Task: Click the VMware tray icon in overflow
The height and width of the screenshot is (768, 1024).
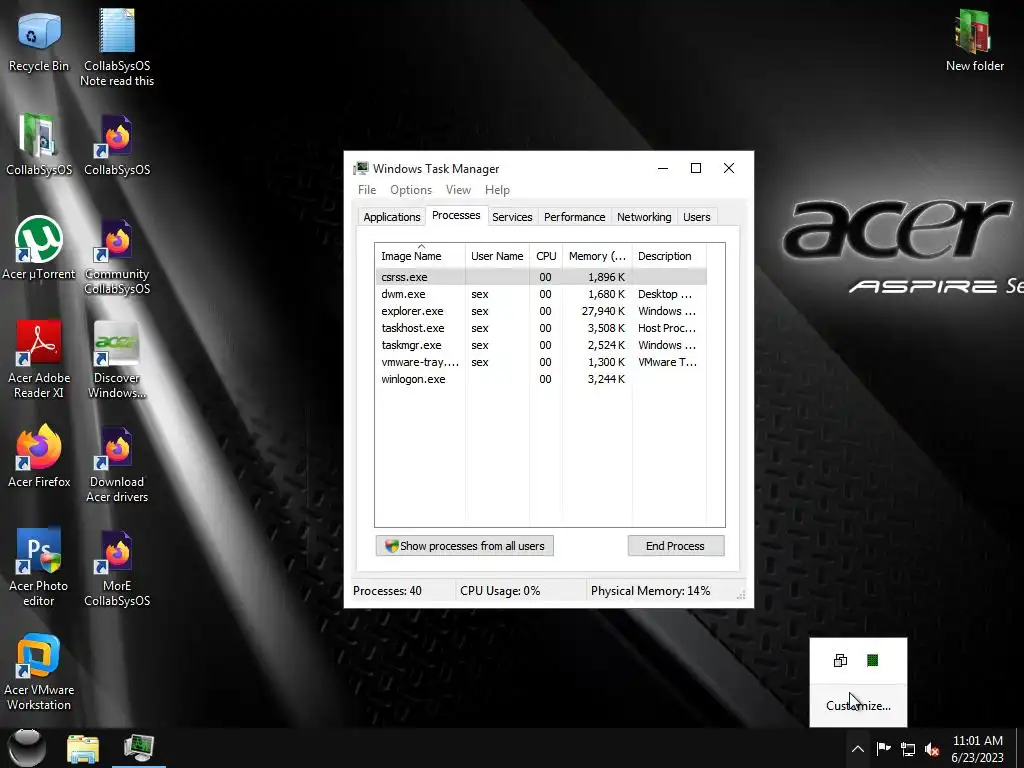Action: pos(840,660)
